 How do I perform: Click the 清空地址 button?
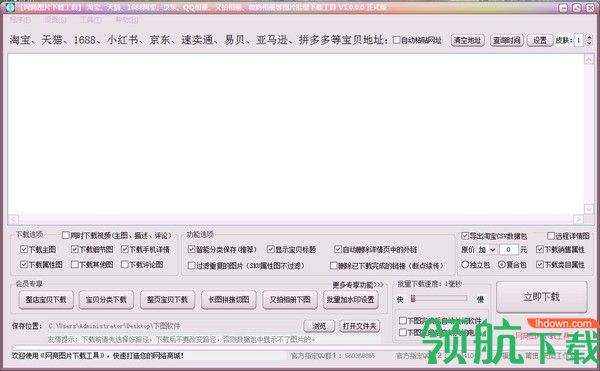pyautogui.click(x=467, y=40)
